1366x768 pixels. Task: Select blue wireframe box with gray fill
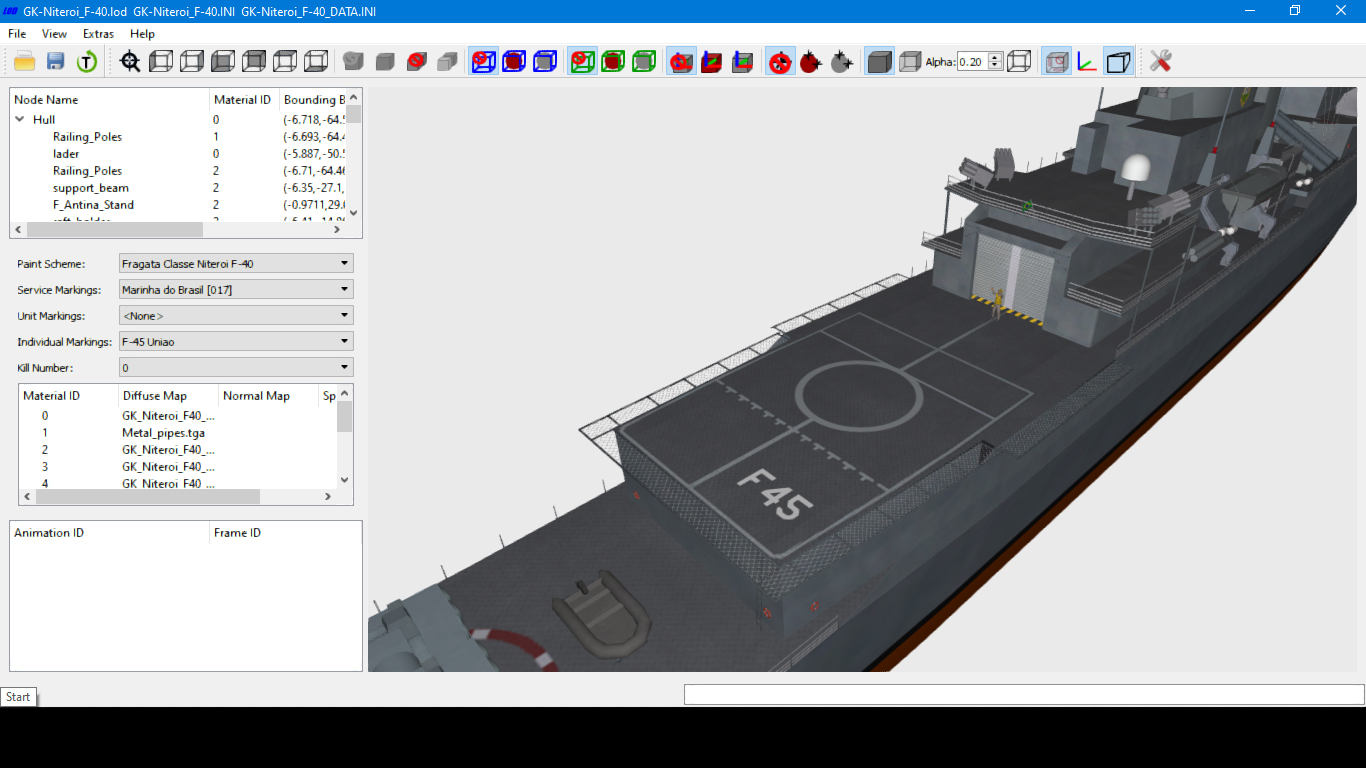(545, 62)
